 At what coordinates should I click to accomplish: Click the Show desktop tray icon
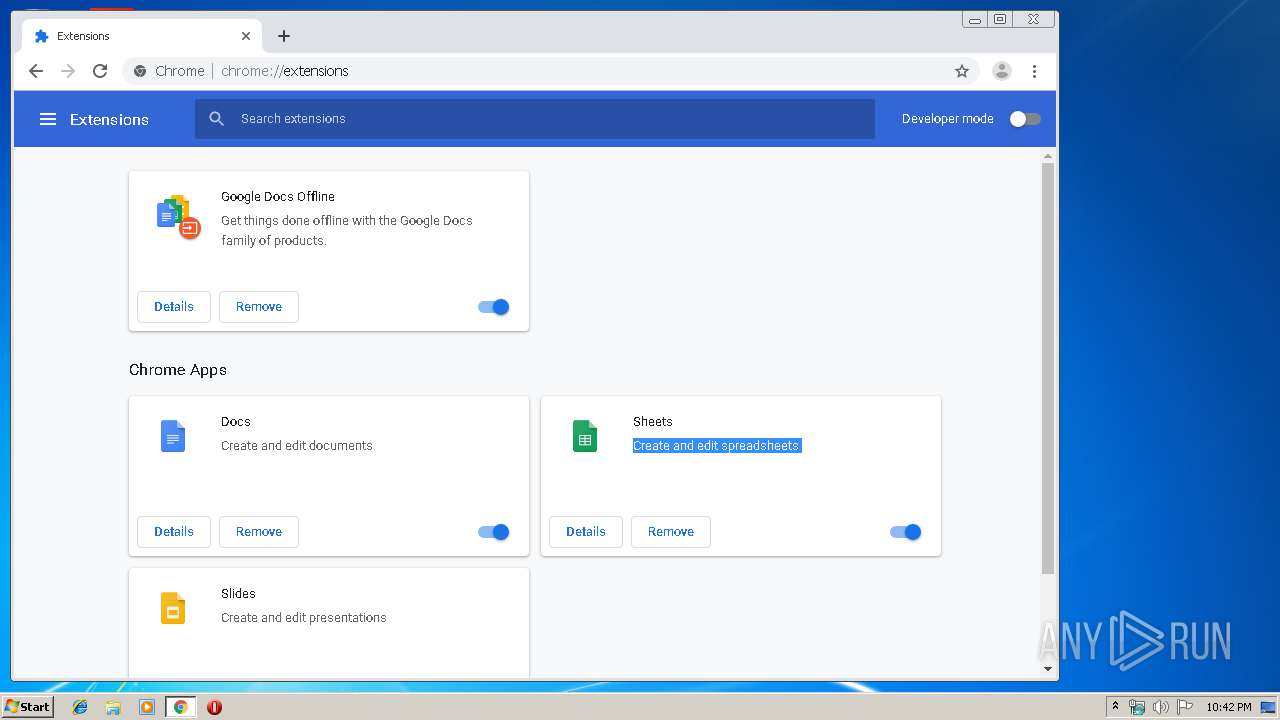(1268, 707)
